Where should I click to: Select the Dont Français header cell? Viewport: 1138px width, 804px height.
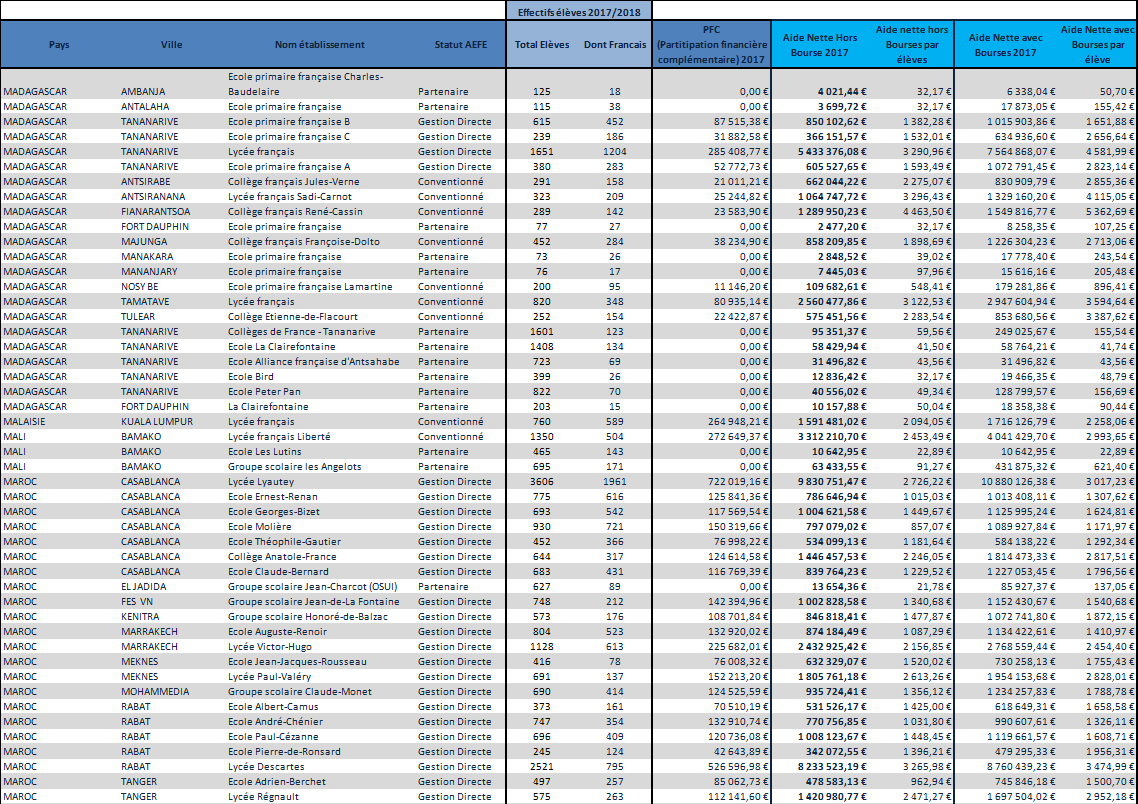coord(614,44)
